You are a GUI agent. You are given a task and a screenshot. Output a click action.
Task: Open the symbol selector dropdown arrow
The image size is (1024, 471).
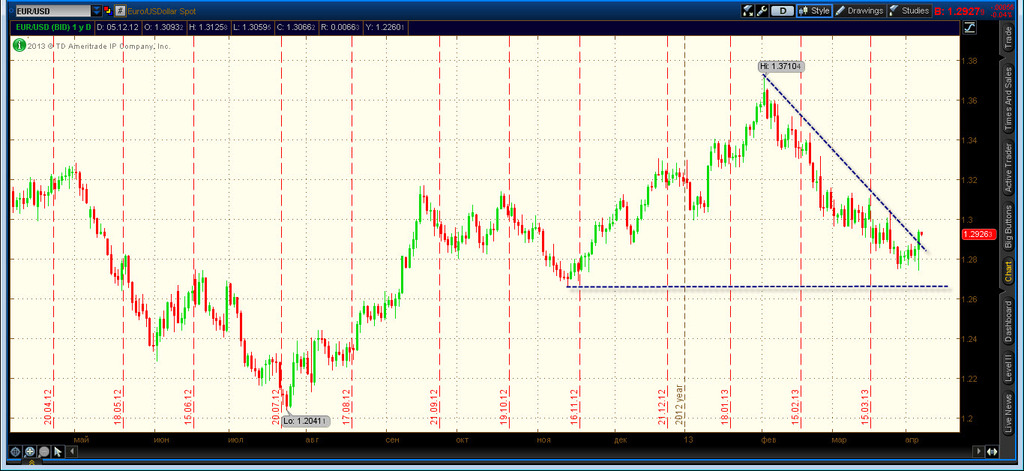coord(97,10)
